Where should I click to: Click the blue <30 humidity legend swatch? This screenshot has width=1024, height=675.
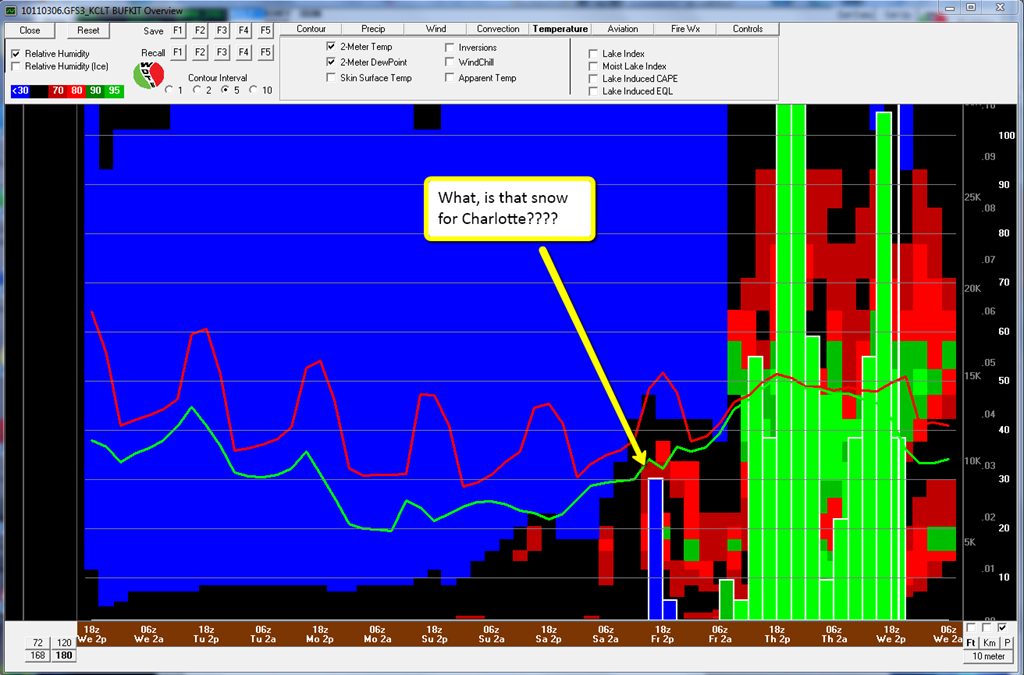[20, 91]
